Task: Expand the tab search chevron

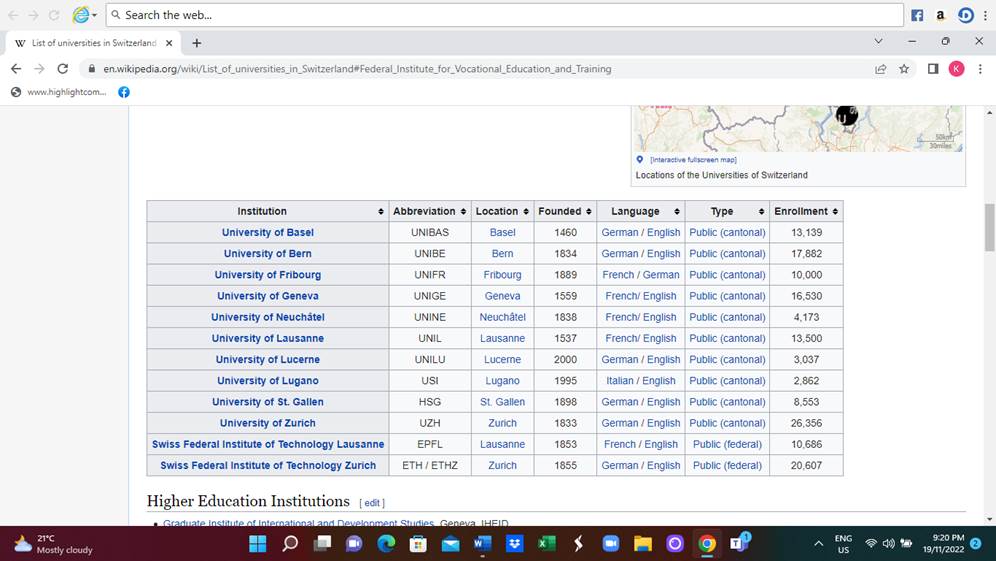Action: (x=878, y=41)
